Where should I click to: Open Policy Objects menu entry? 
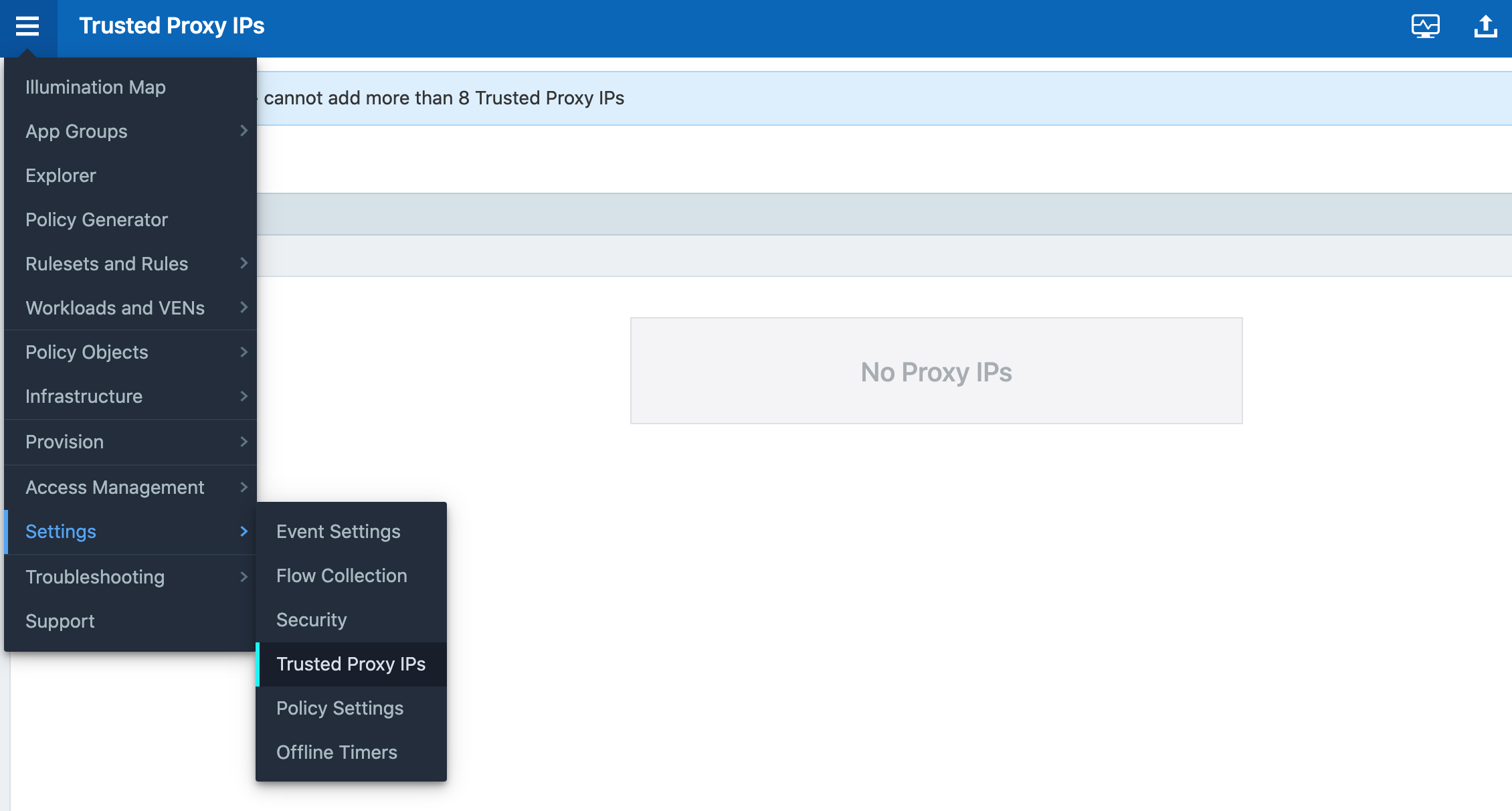tap(130, 352)
